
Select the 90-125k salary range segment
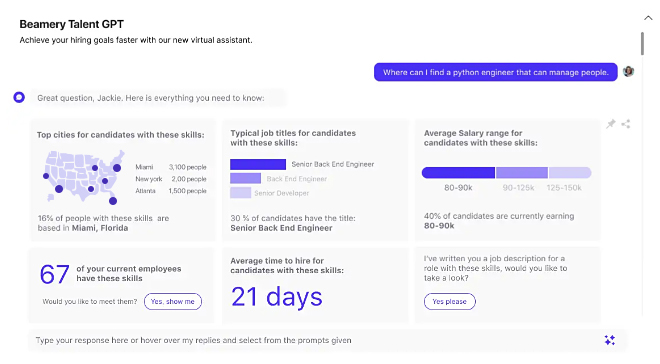tap(522, 173)
